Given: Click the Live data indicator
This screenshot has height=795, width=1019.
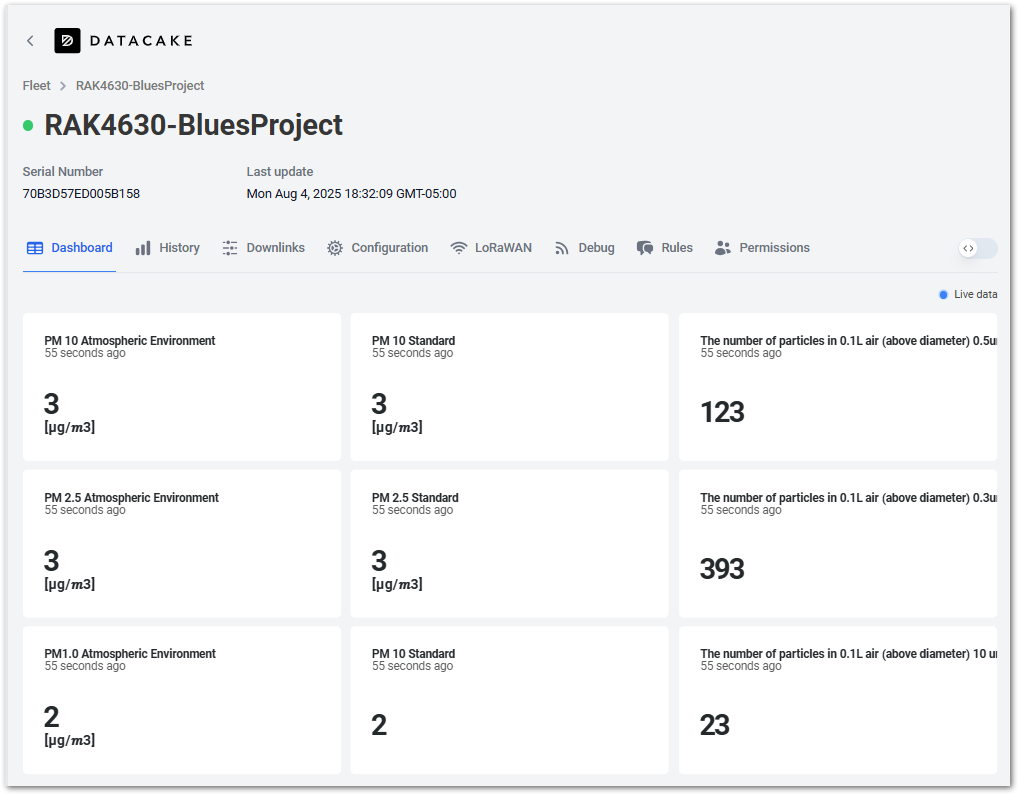Looking at the screenshot, I should (969, 294).
